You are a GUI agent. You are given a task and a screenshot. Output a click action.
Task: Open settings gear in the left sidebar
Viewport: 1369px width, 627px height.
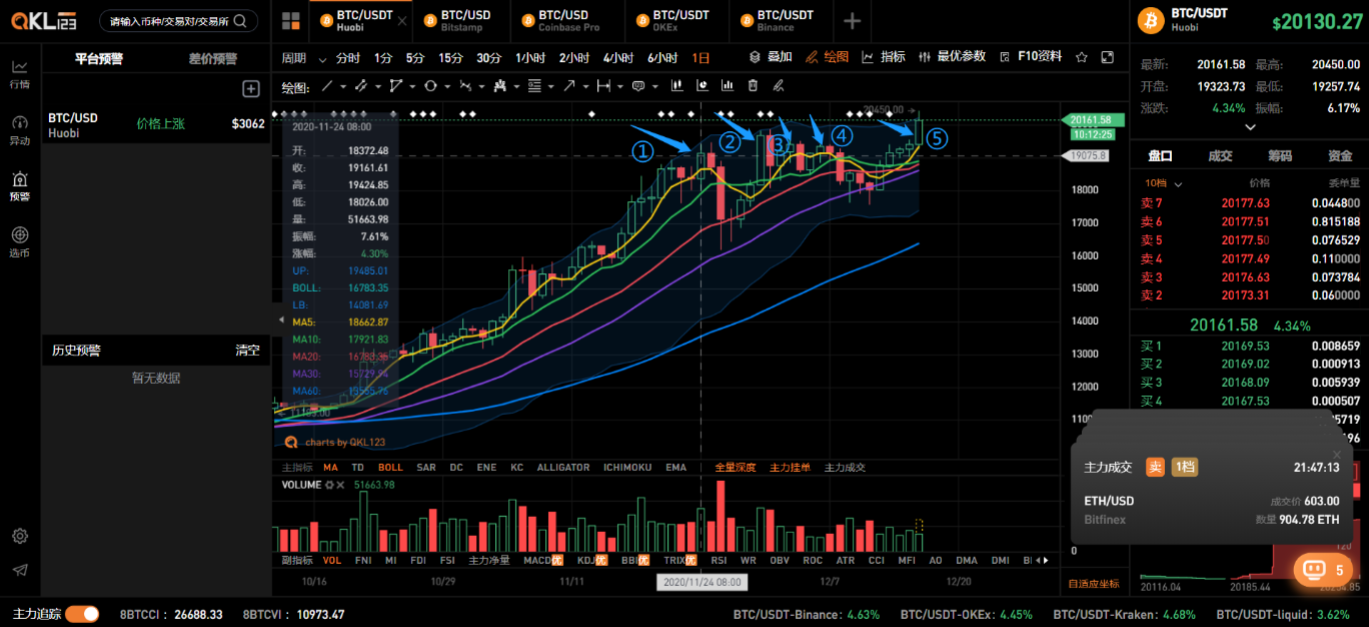tap(19, 536)
